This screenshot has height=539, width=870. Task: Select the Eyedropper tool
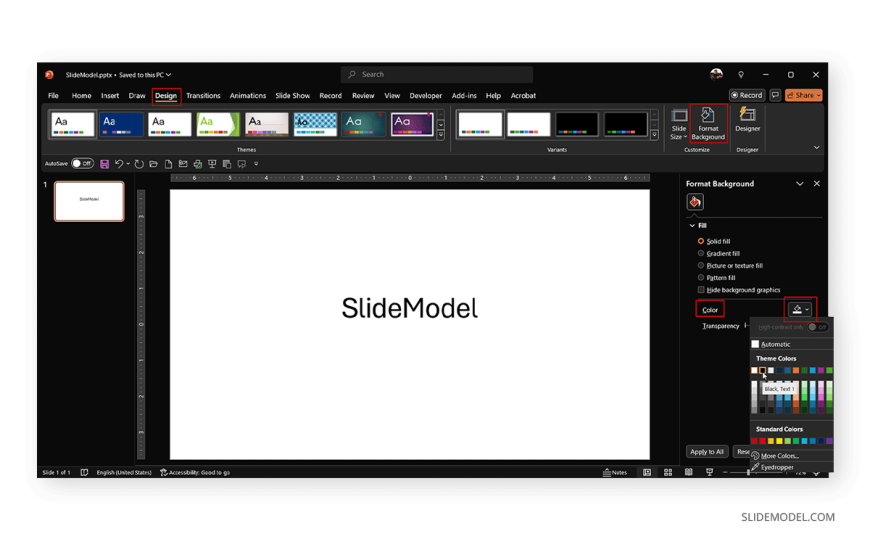pos(777,467)
